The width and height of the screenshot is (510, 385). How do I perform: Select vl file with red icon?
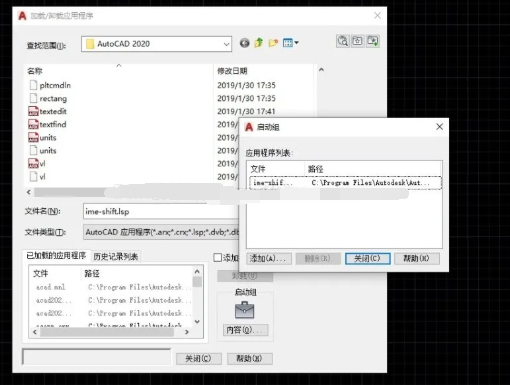point(37,163)
